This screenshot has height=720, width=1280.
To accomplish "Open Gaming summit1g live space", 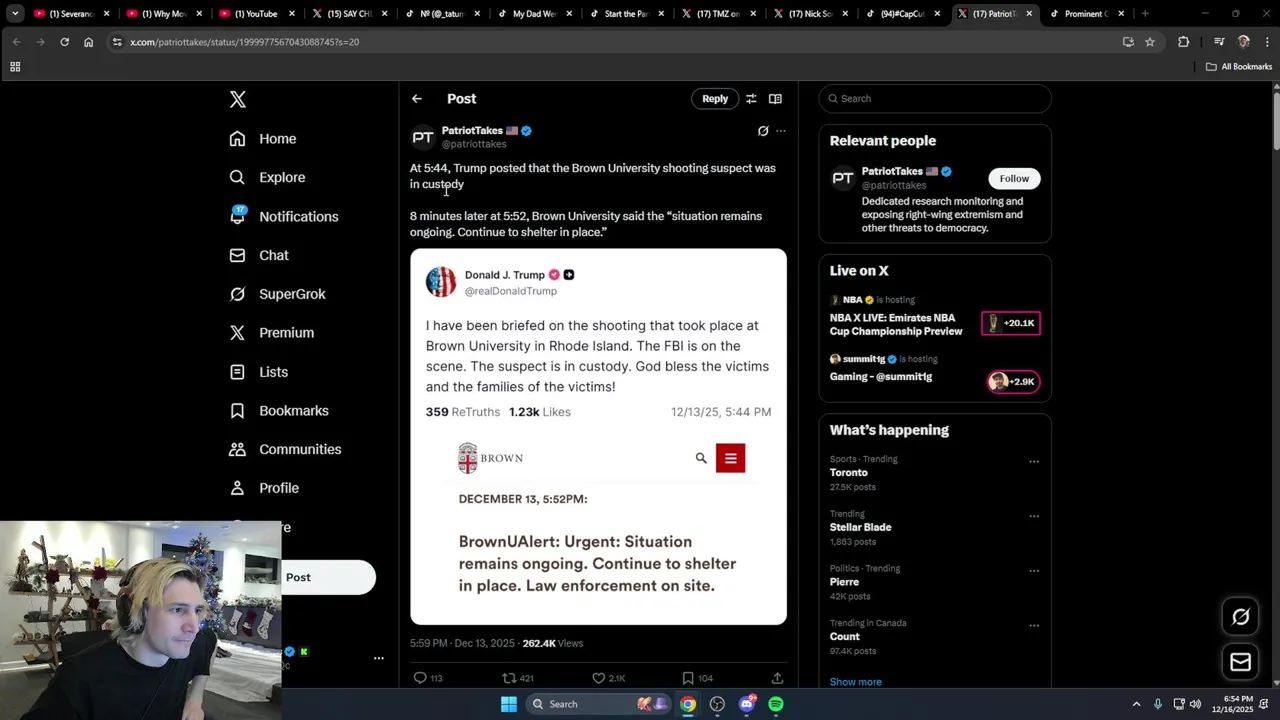I will point(935,370).
